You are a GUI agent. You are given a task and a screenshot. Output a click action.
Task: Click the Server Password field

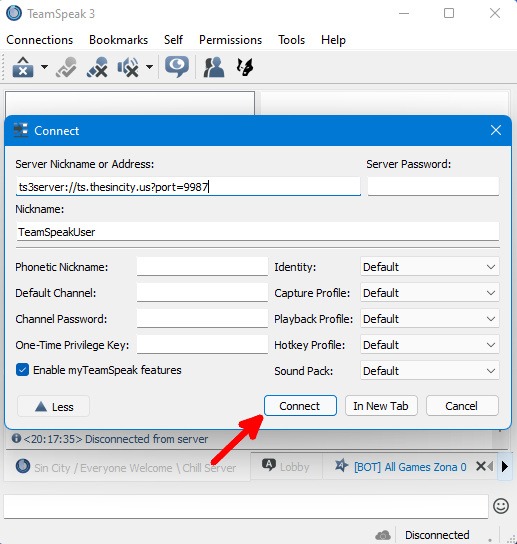click(x=433, y=187)
